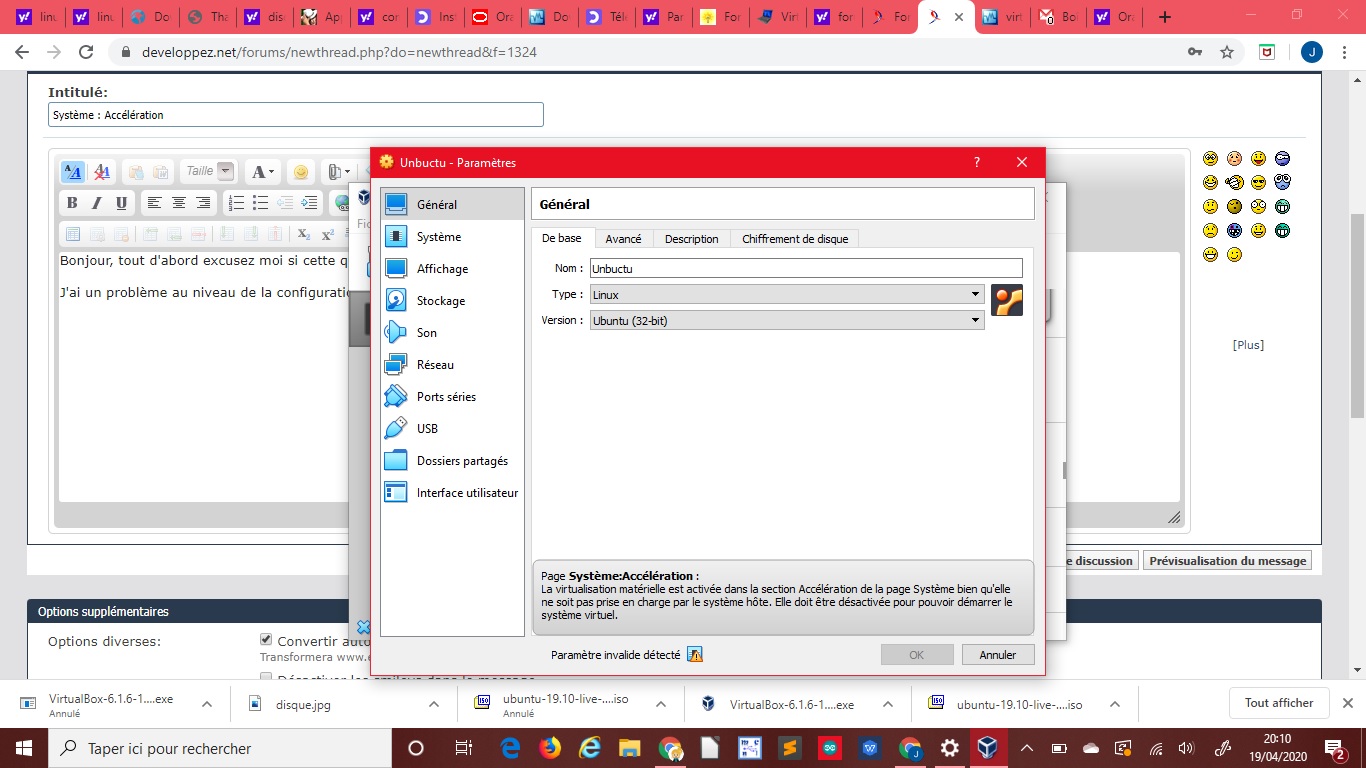Screen dimensions: 1366x768
Task: Open the Système settings category
Action: point(452,237)
